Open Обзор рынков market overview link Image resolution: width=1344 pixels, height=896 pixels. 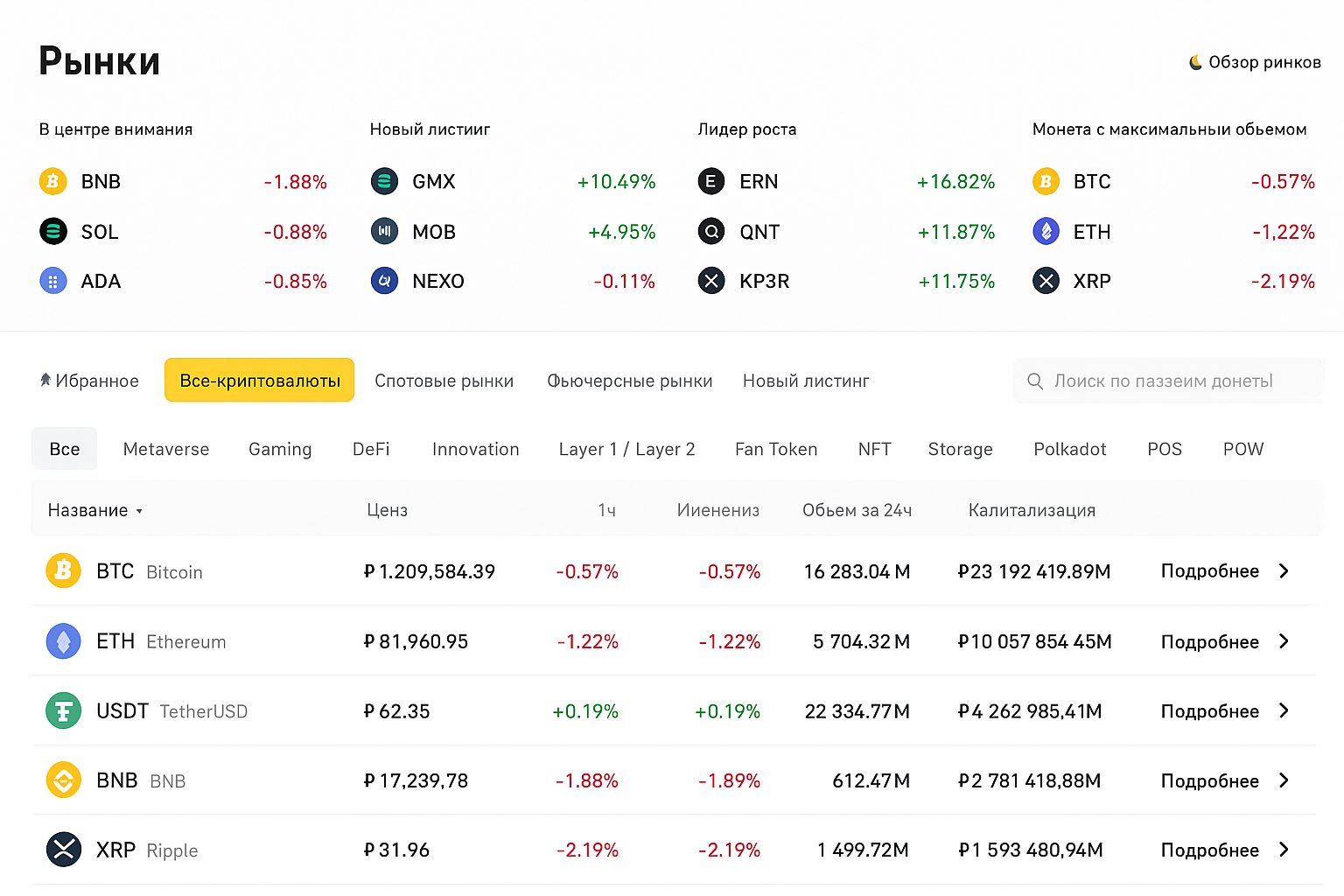pos(1256,62)
